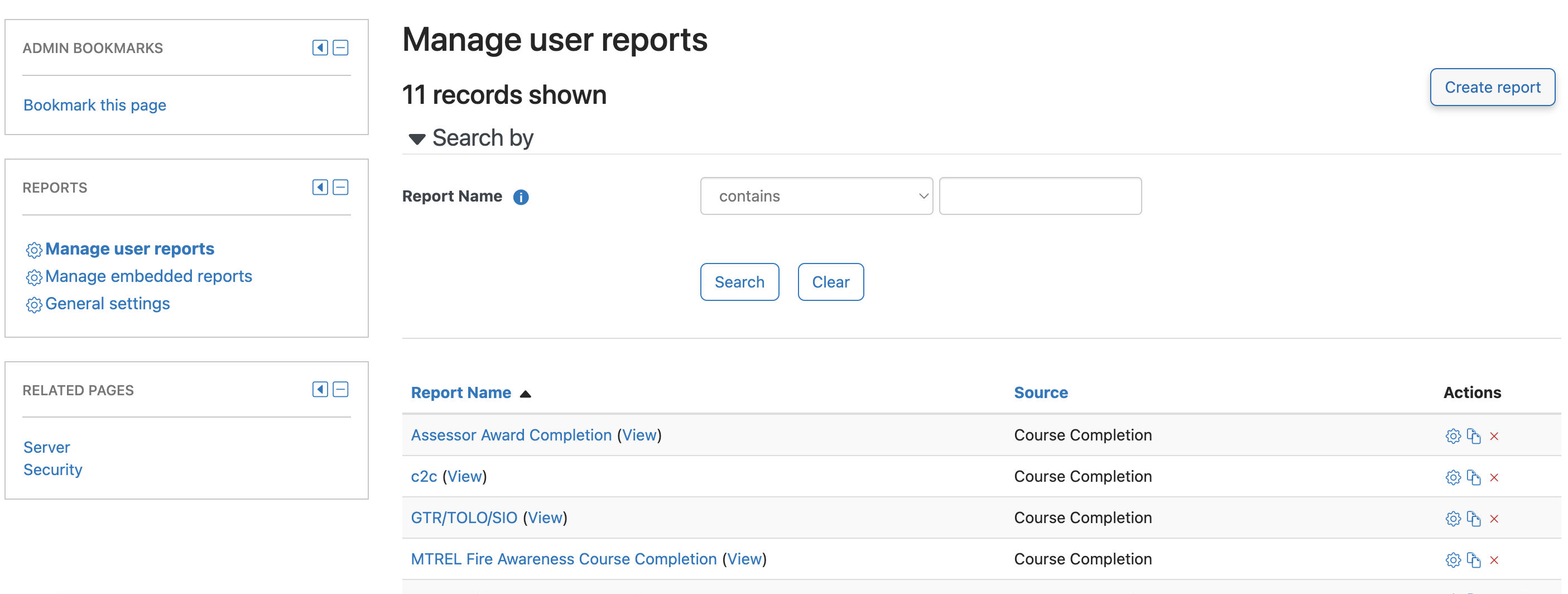Click the Create report button
The height and width of the screenshot is (594, 1568).
coord(1493,87)
